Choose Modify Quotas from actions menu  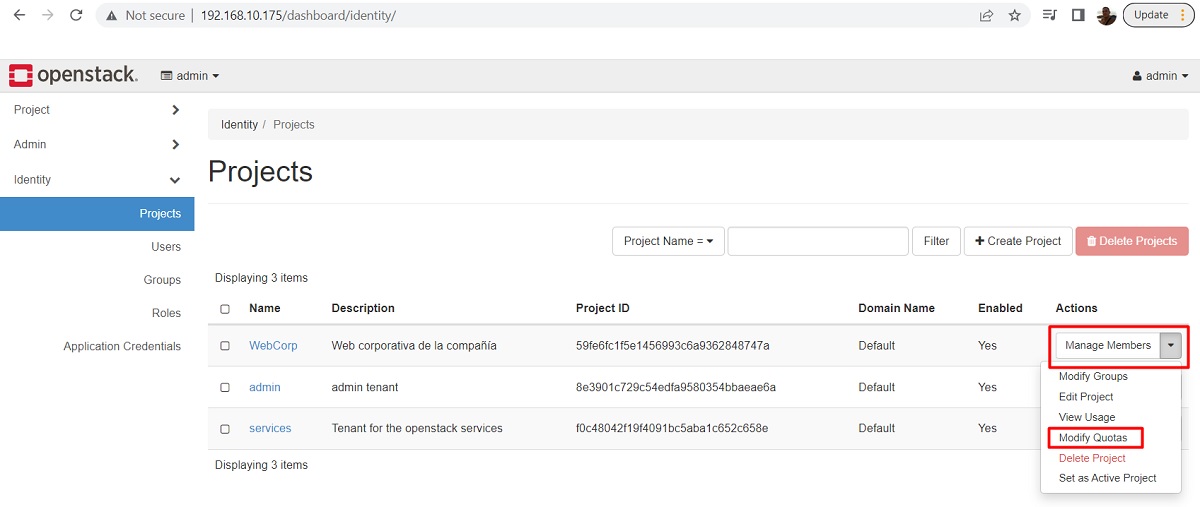tap(1093, 438)
